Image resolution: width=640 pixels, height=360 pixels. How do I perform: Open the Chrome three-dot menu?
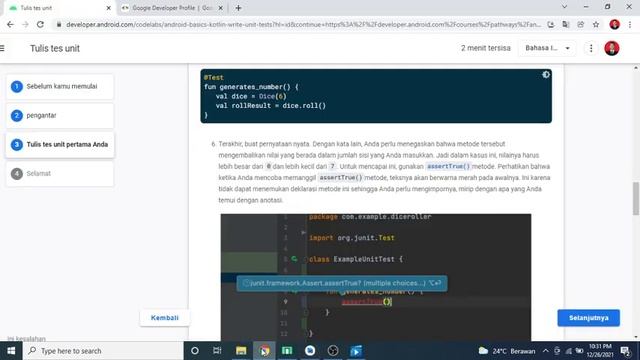tap(630, 24)
